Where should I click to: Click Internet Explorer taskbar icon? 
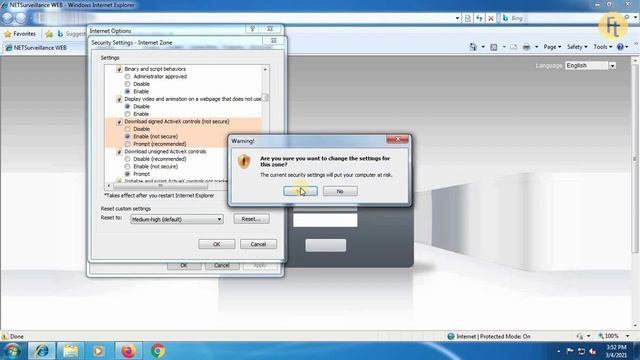tap(41, 351)
